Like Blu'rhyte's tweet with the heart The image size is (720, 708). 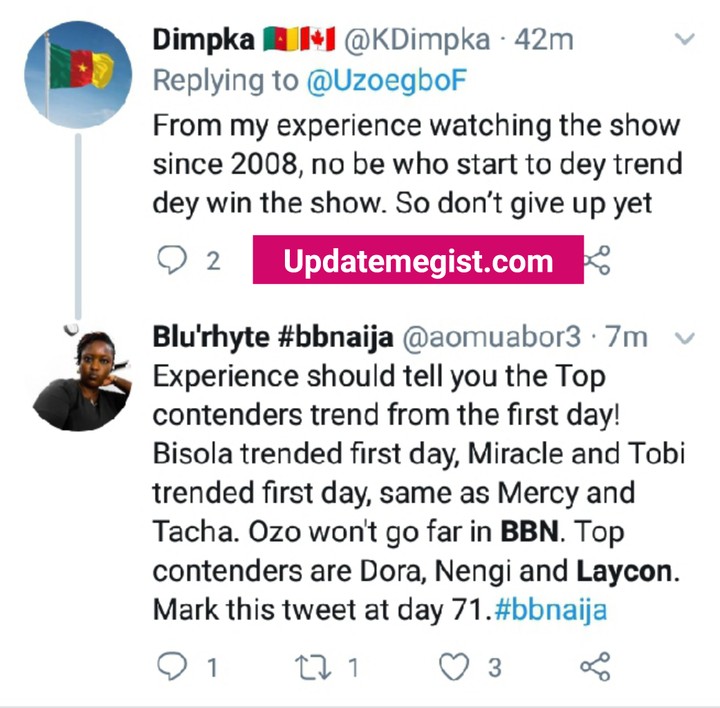[x=456, y=666]
